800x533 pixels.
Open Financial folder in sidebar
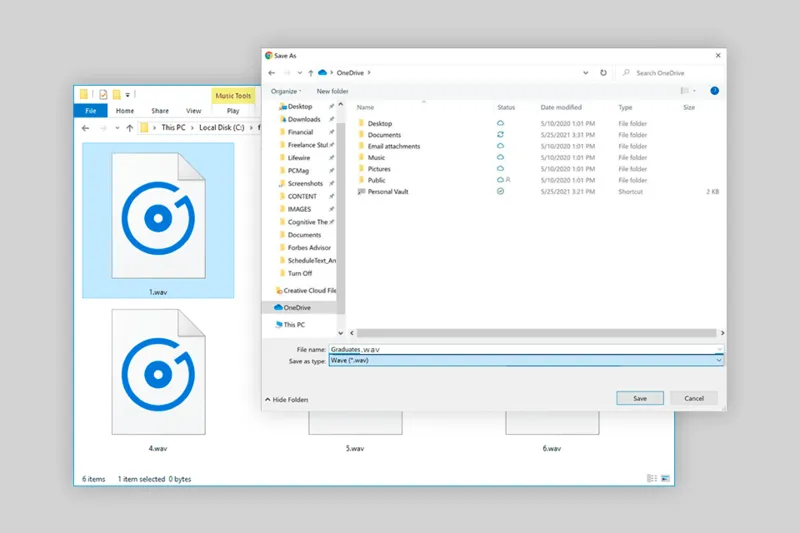click(x=300, y=132)
